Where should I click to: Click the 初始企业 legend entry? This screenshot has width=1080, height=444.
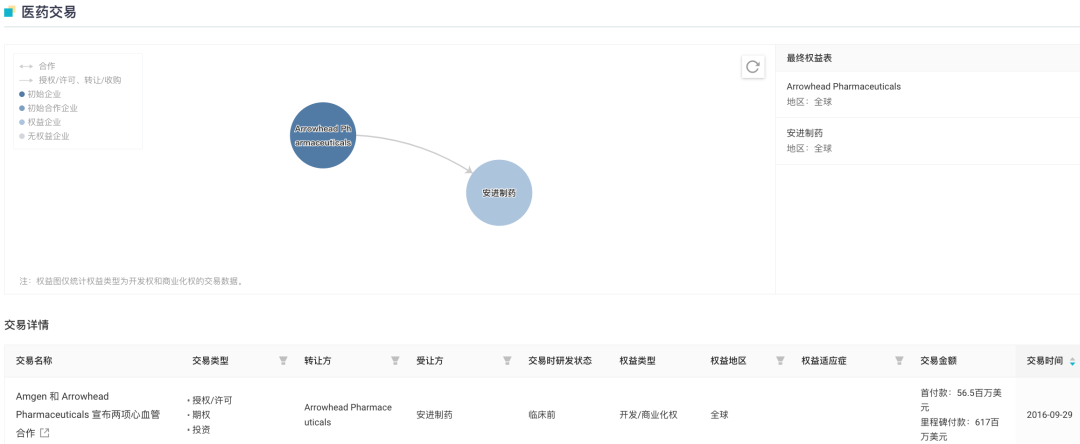(x=40, y=94)
